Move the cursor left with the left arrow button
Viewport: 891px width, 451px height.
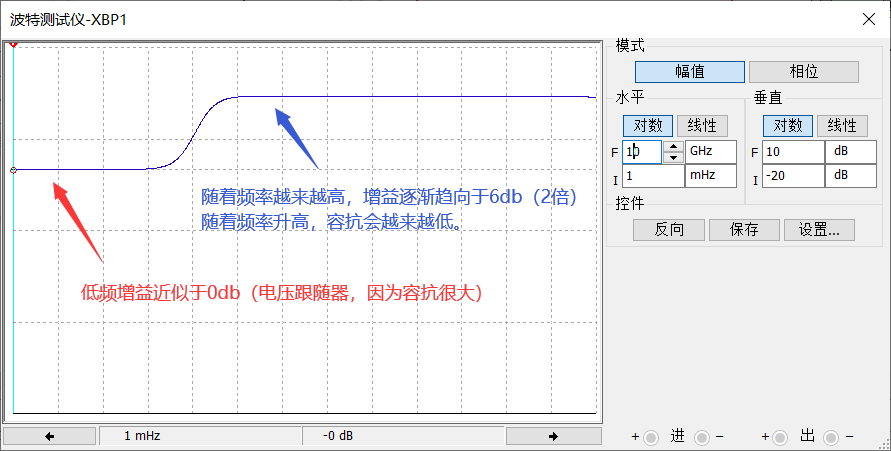coord(50,436)
